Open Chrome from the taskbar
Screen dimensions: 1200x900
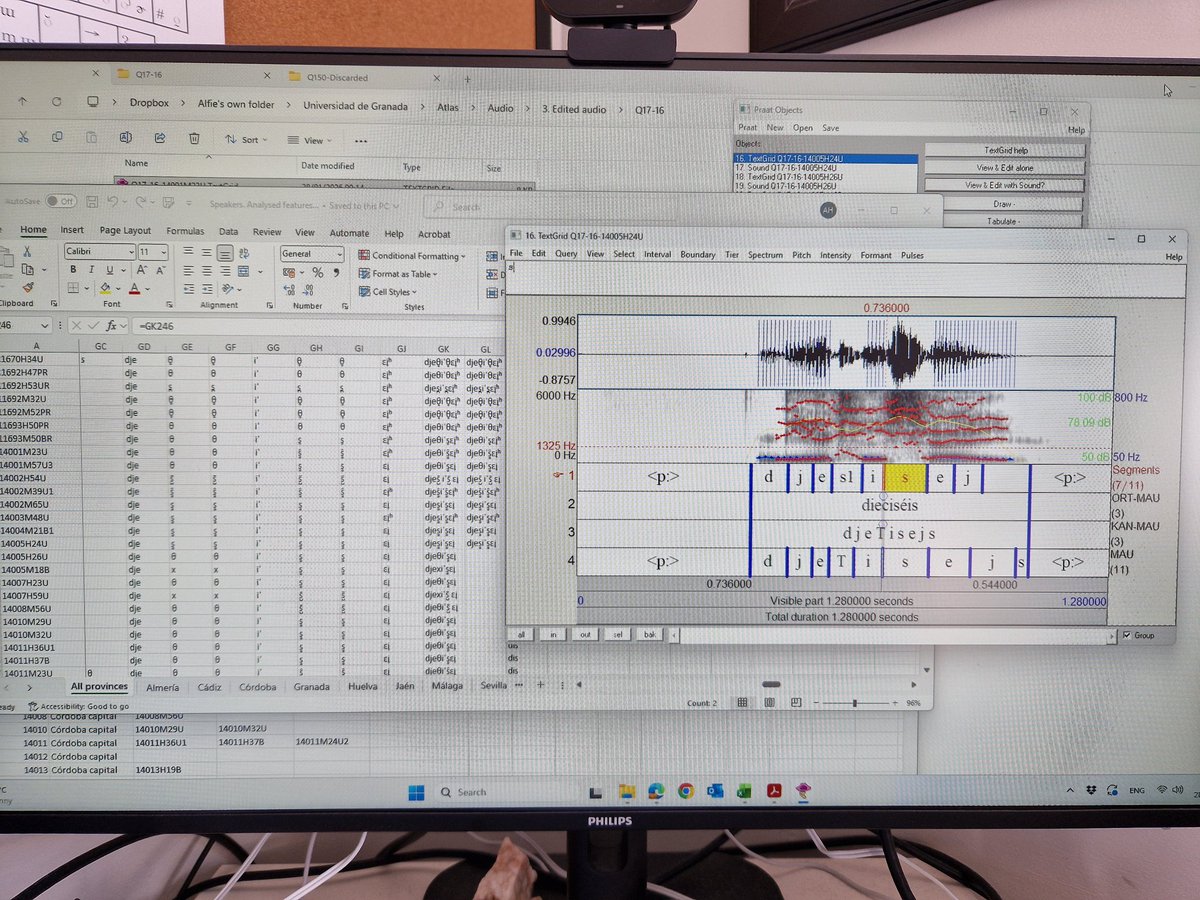686,791
